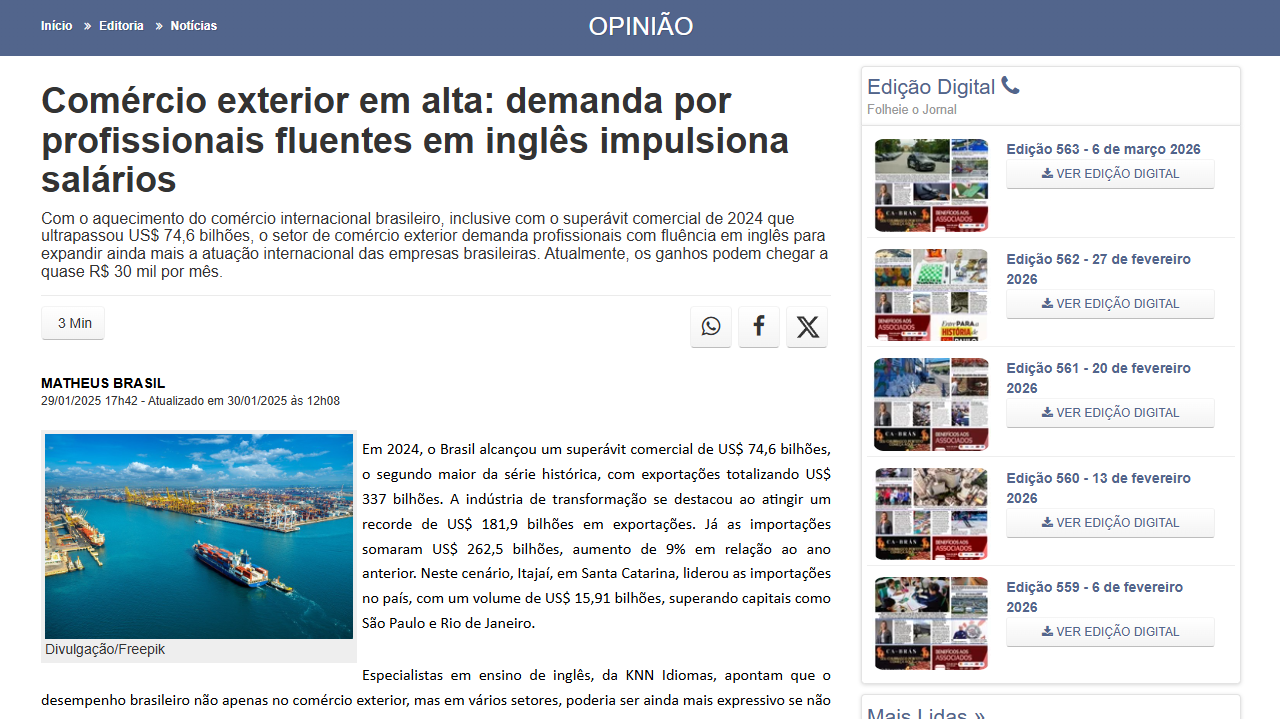View digital edition for Edição 559
1280x719 pixels.
(1110, 632)
